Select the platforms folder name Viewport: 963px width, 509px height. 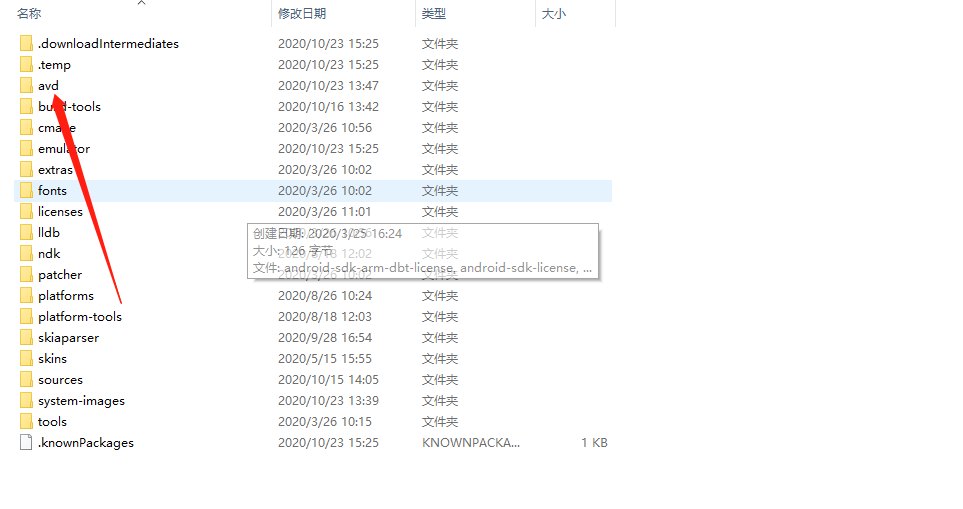[66, 296]
